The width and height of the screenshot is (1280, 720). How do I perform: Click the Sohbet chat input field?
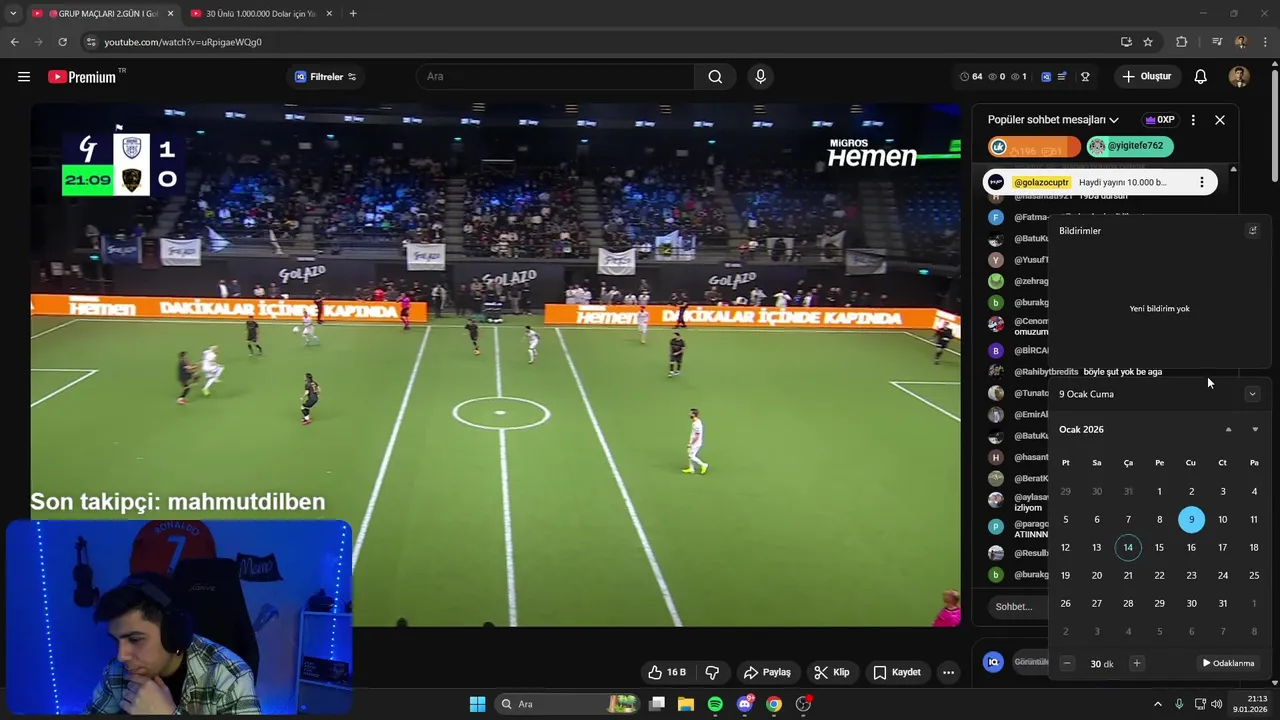1015,606
